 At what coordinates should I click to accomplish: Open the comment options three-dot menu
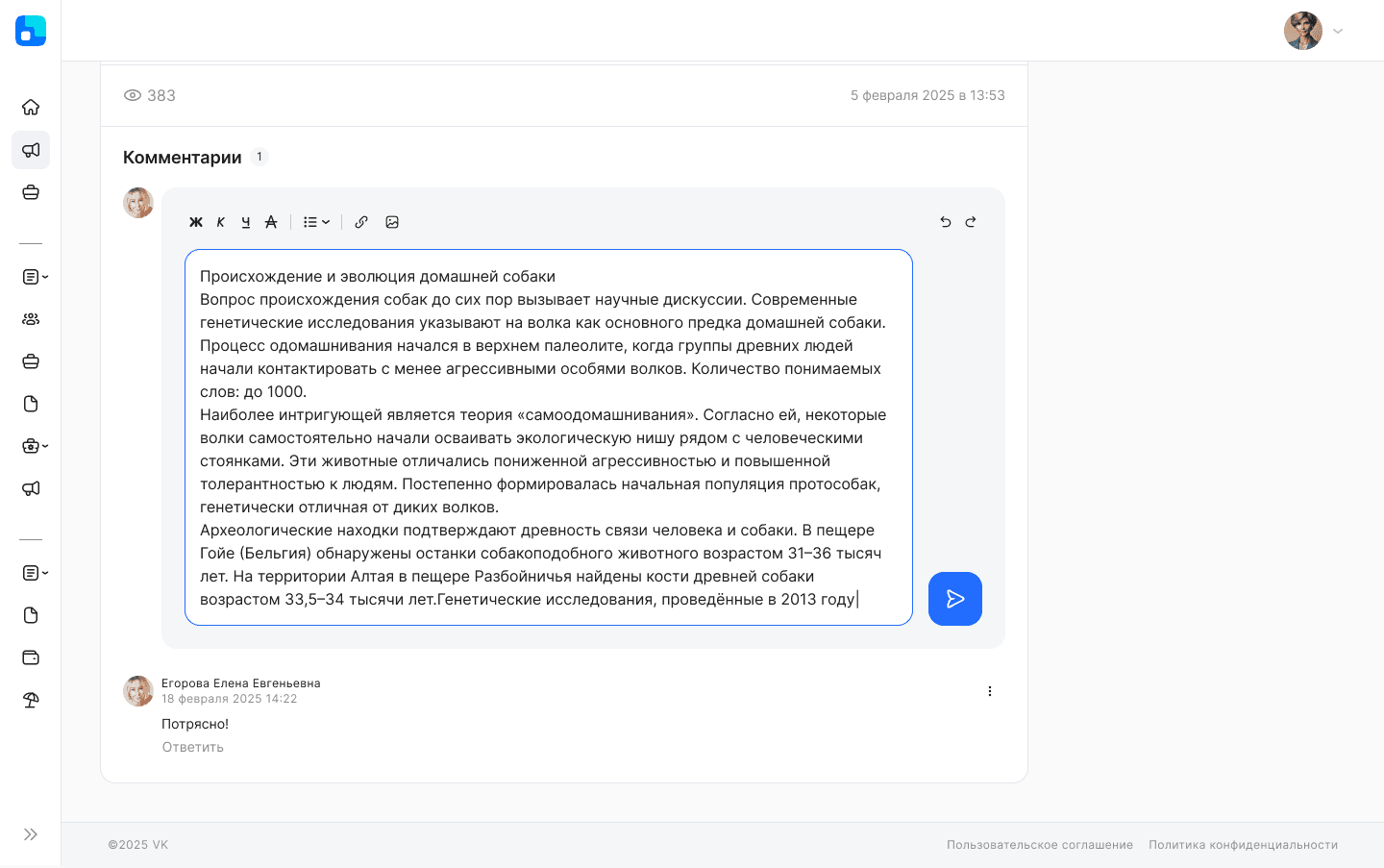coord(990,690)
